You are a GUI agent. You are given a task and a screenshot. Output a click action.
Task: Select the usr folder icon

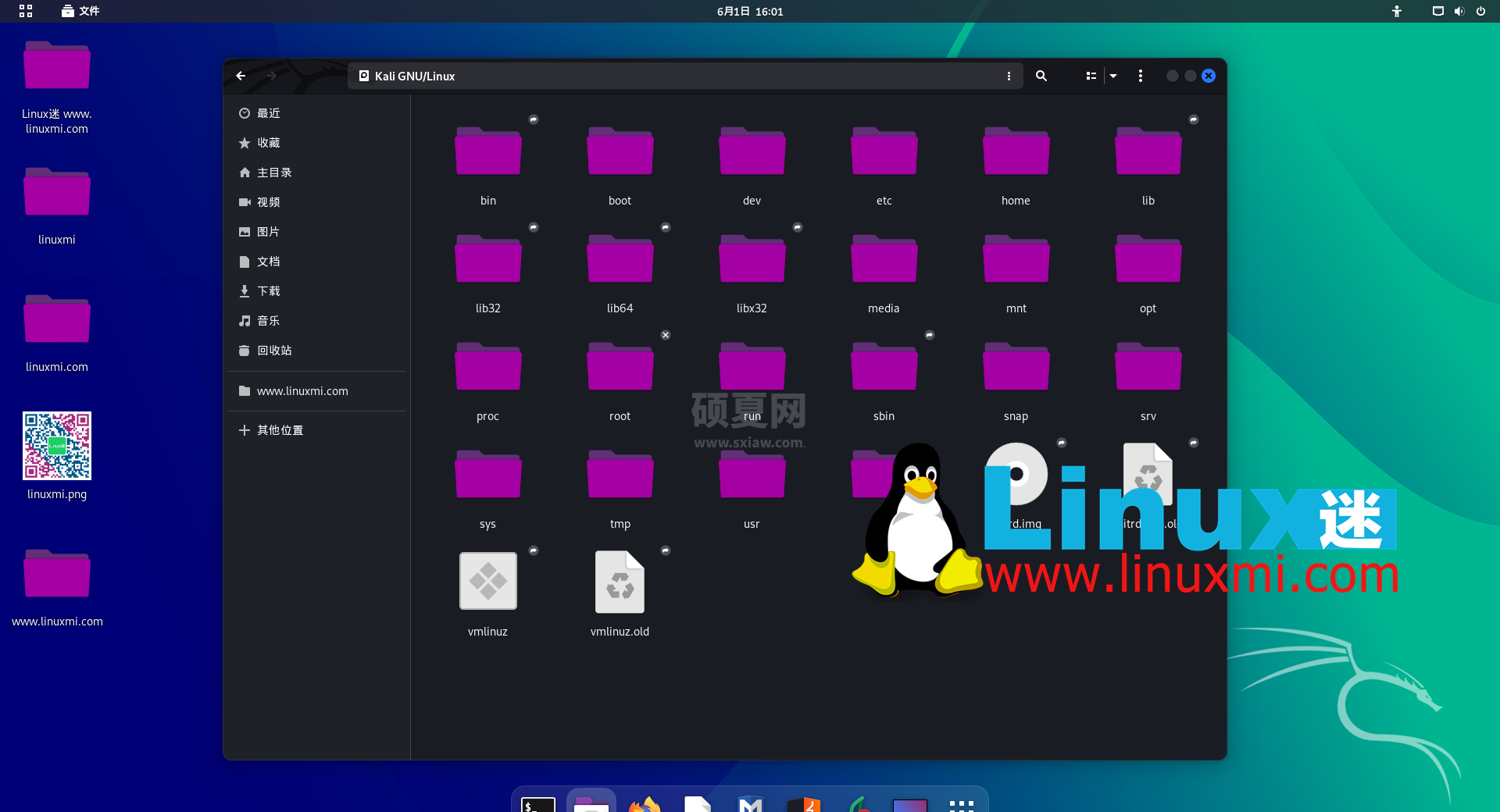tap(752, 474)
